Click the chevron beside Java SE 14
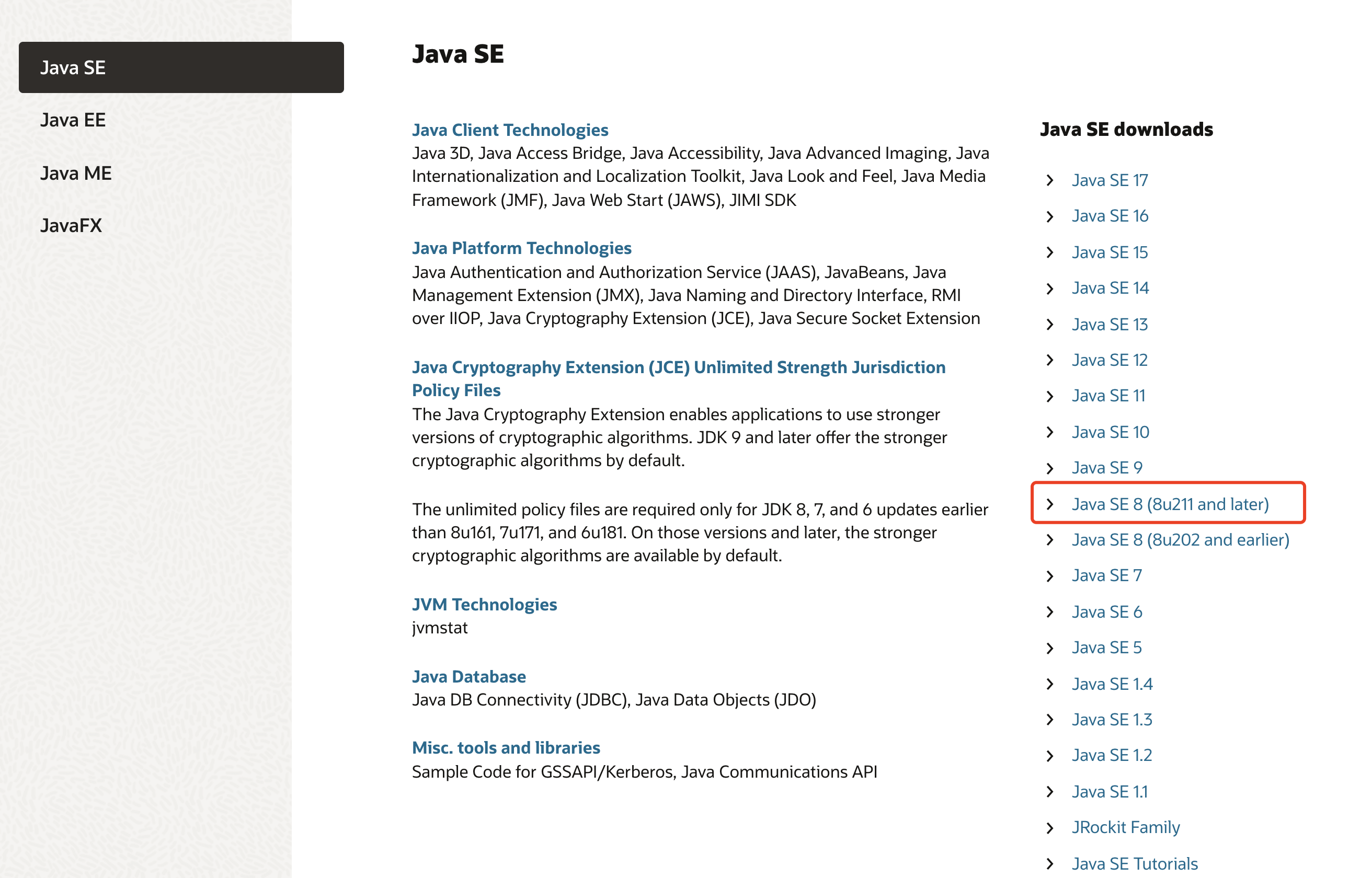Image resolution: width=1372 pixels, height=878 pixels. tap(1050, 288)
